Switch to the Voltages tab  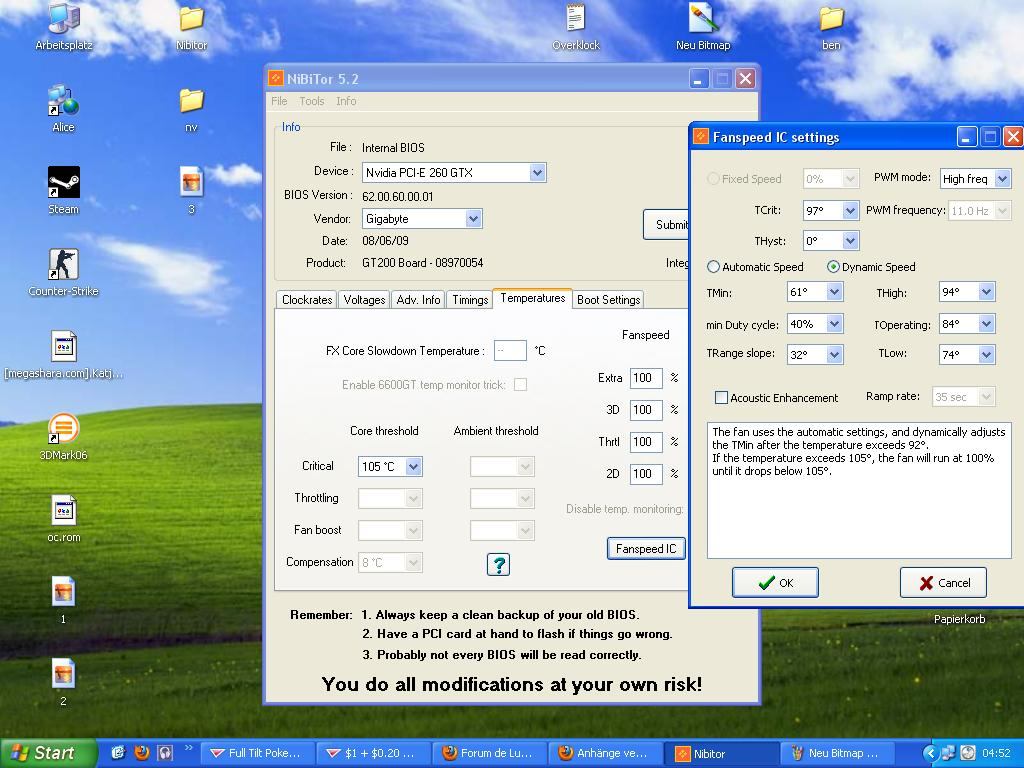point(364,299)
